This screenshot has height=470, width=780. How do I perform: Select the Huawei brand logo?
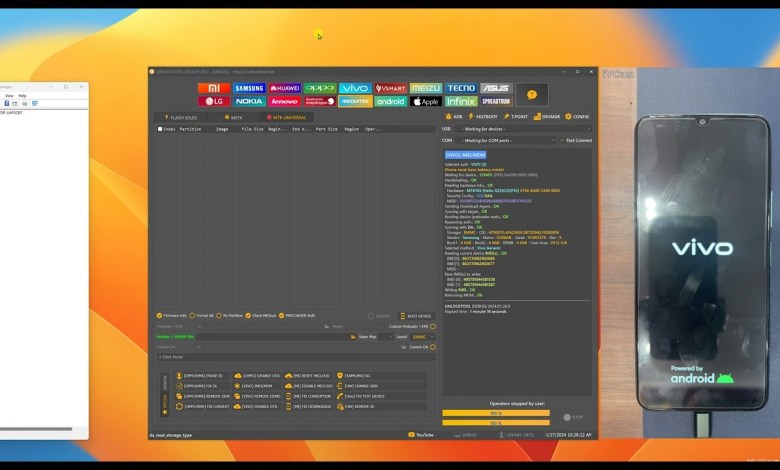(x=285, y=88)
